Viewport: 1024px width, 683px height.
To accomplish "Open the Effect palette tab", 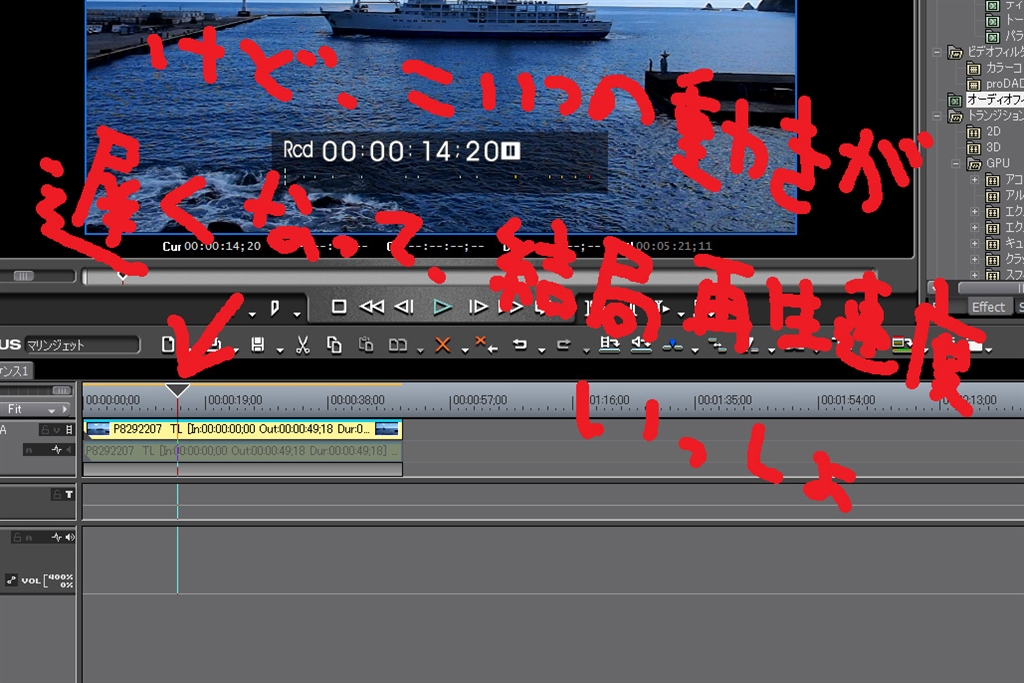I will coord(987,307).
